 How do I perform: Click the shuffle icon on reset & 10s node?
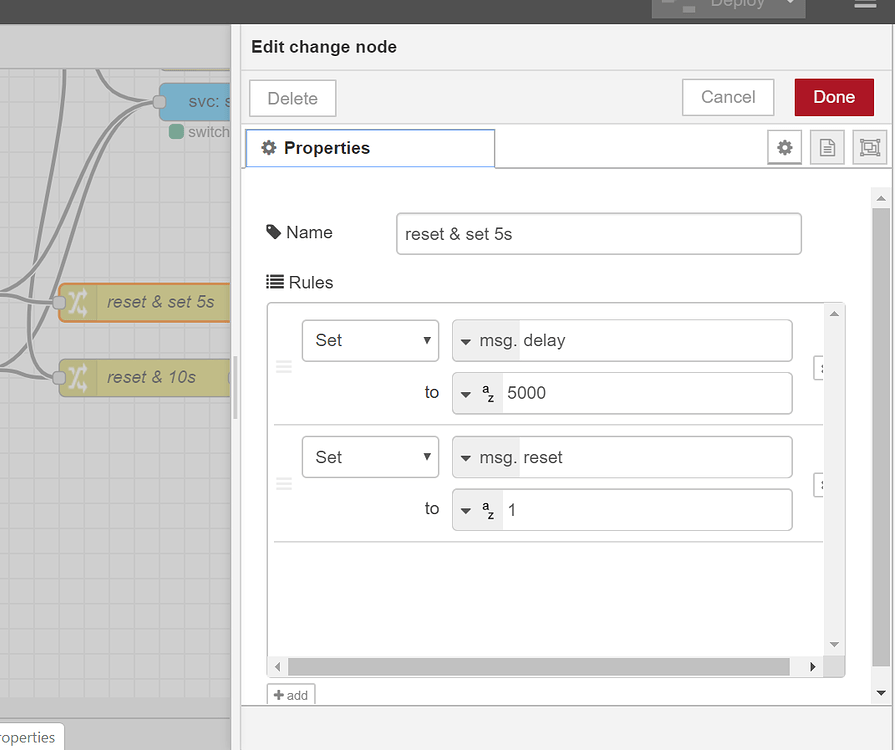tap(78, 377)
